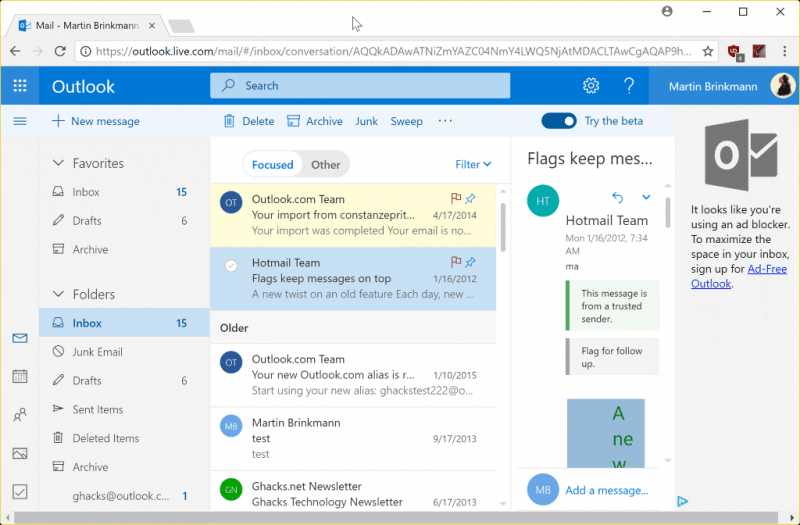
Task: Compose a New message
Action: coord(95,121)
